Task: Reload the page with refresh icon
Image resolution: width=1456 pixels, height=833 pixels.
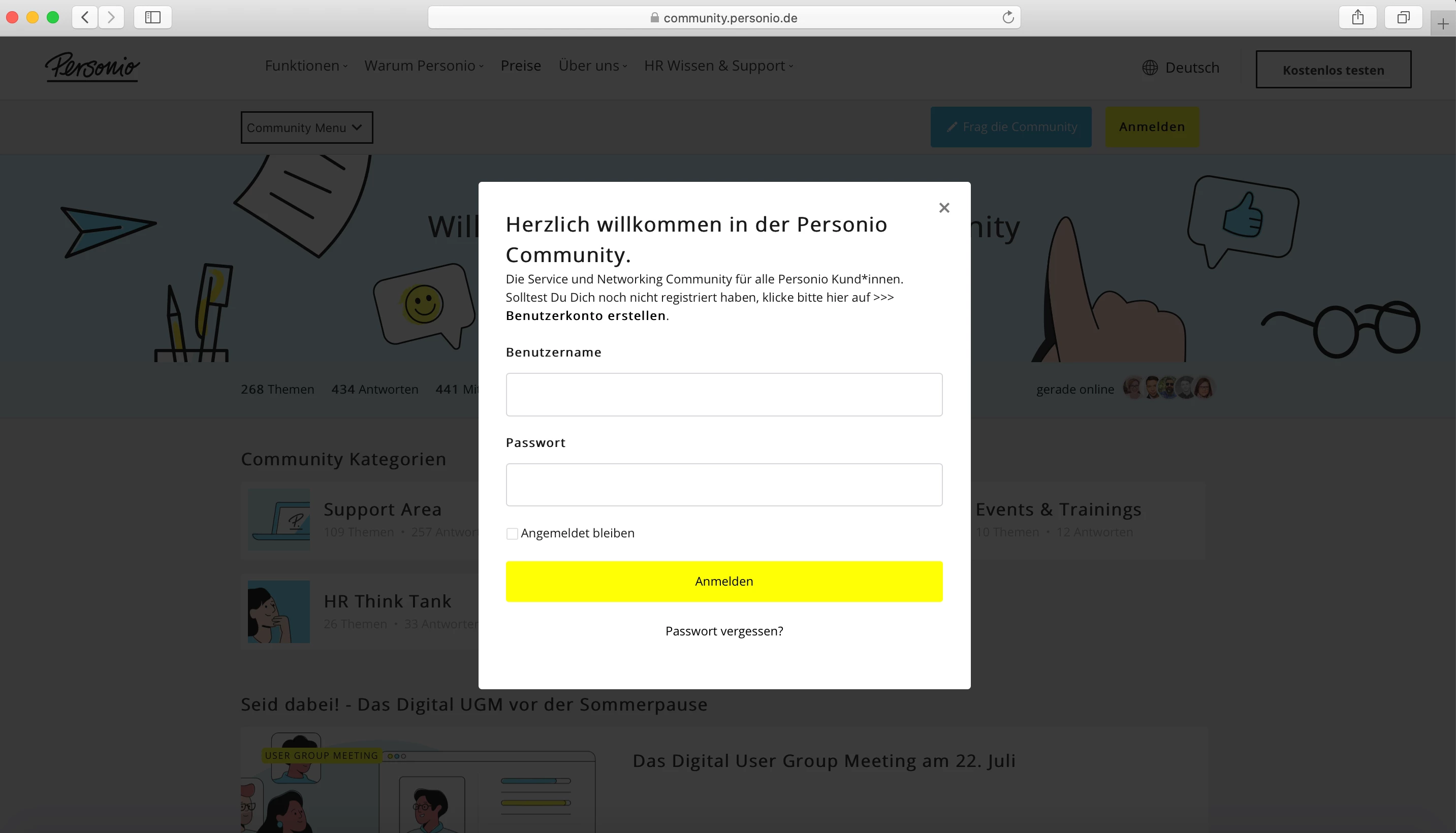Action: (1008, 17)
